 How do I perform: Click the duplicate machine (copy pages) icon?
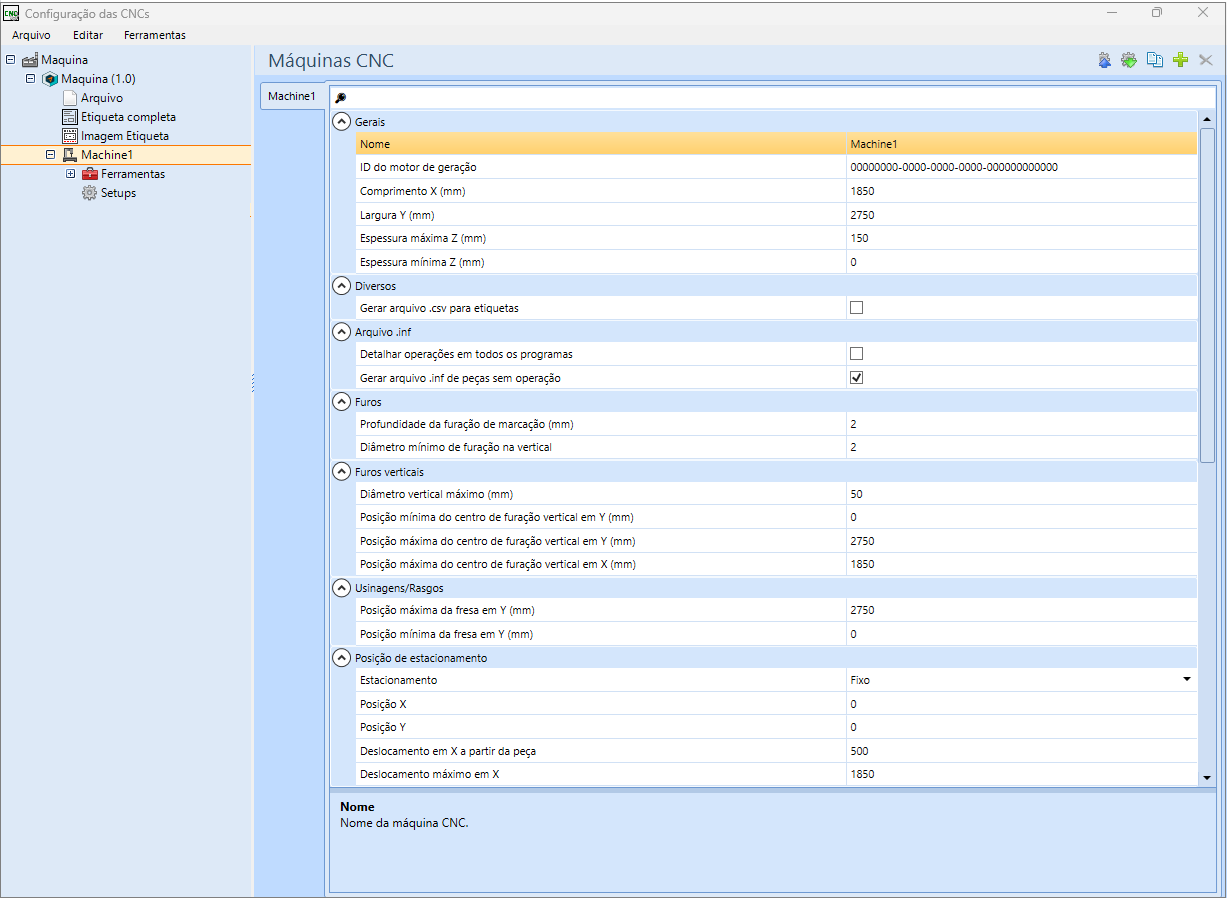coord(1155,60)
